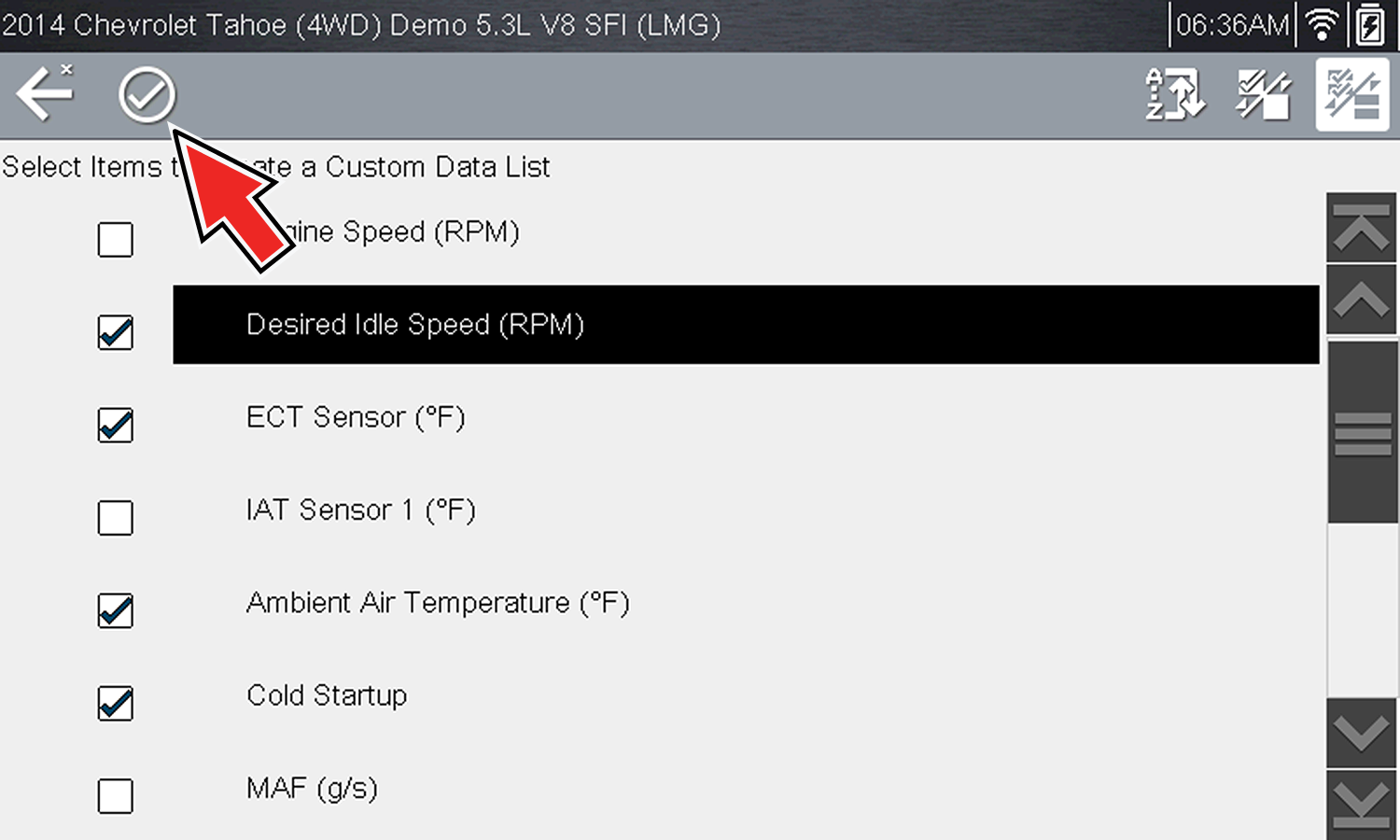
Task: Open the custom data list icon
Action: click(x=1351, y=94)
